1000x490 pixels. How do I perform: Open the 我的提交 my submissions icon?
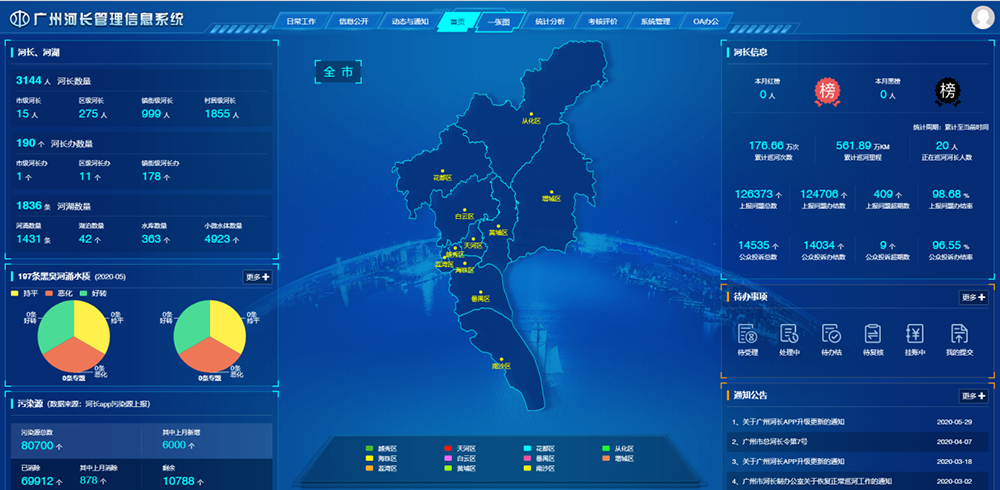958,335
